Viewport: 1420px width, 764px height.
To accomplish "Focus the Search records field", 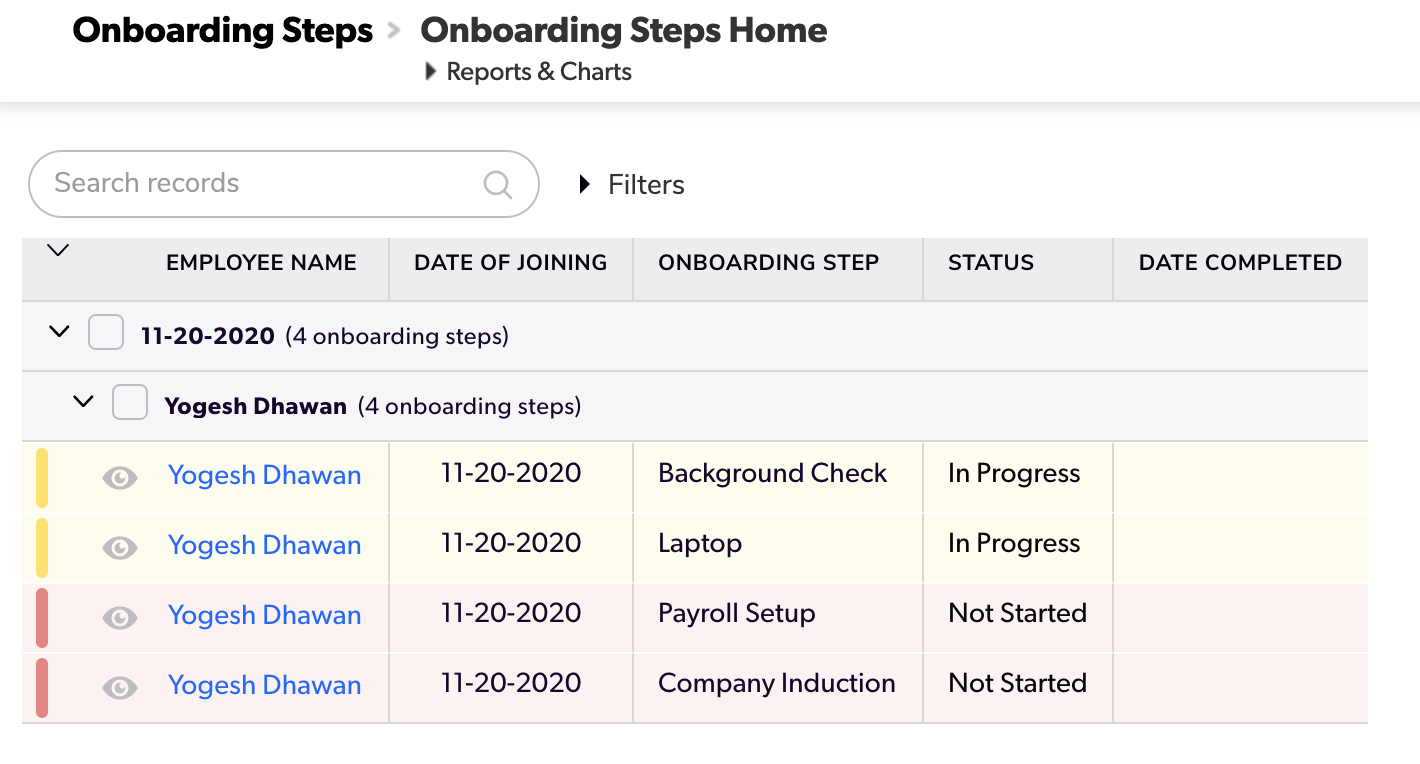I will (260, 184).
